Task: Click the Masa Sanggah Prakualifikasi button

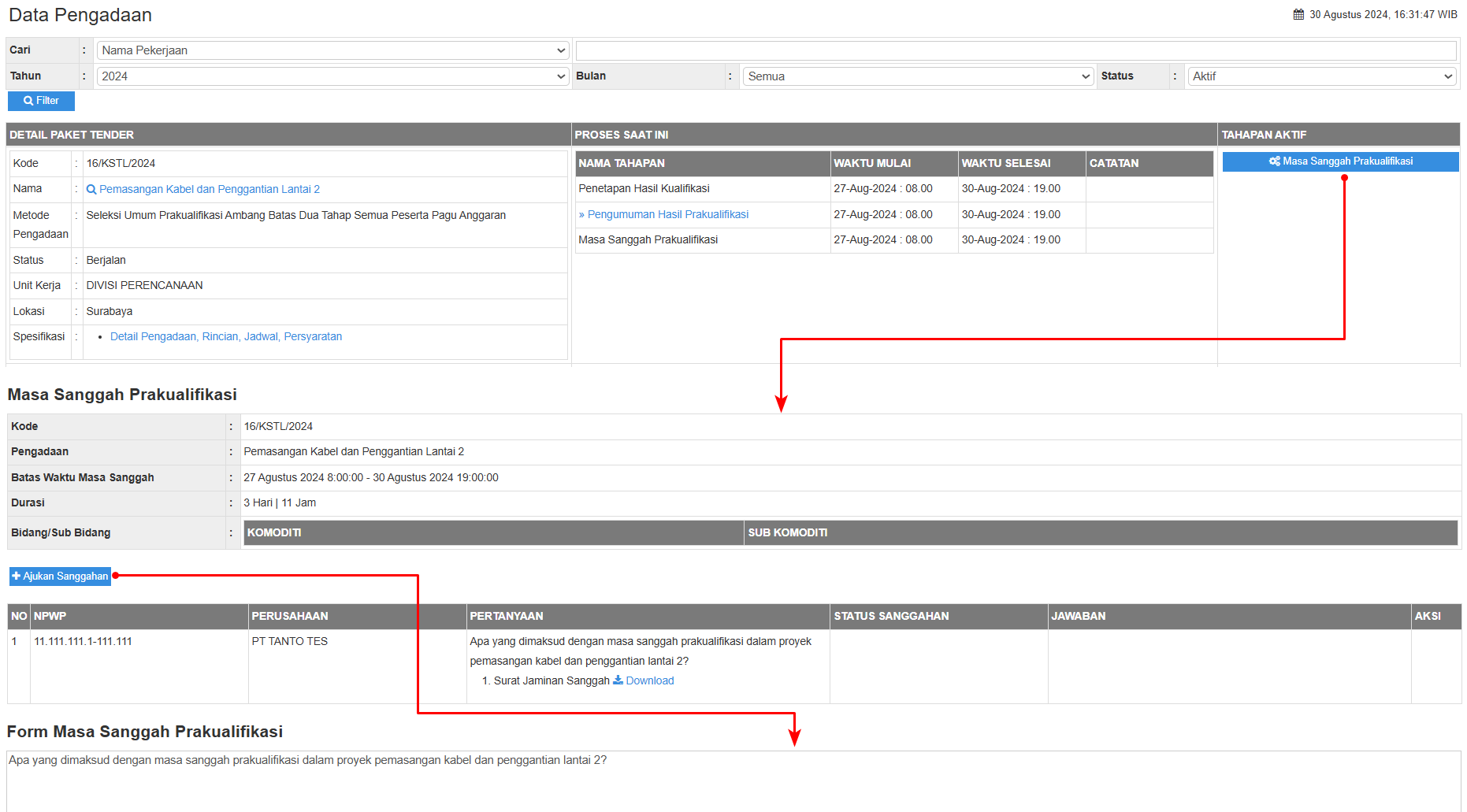Action: pos(1340,161)
